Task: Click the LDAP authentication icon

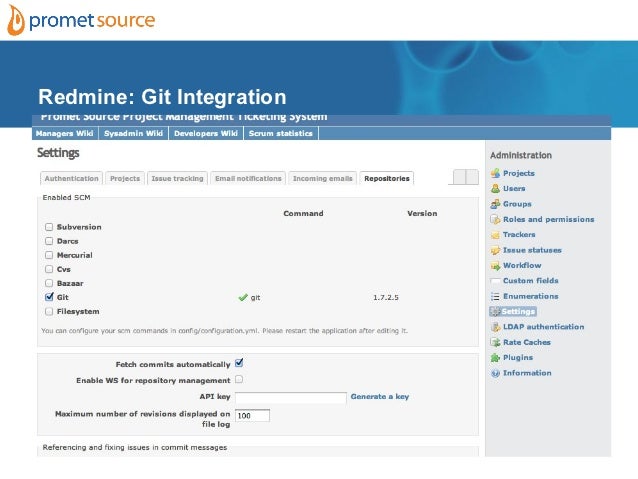Action: pyautogui.click(x=495, y=327)
